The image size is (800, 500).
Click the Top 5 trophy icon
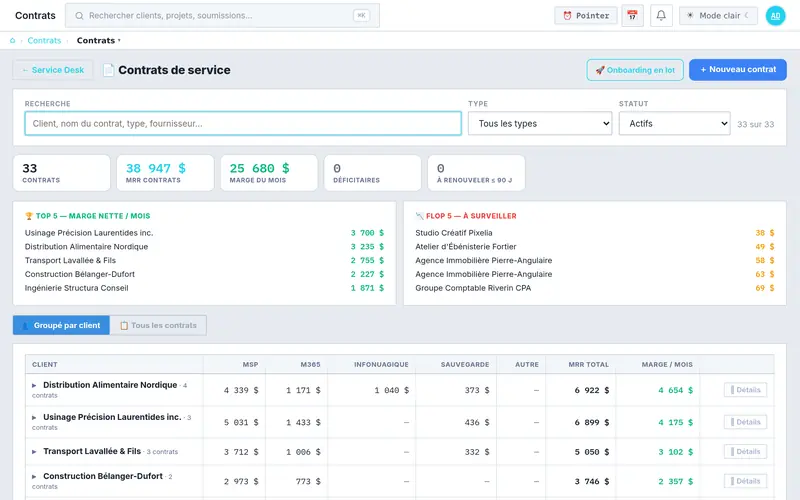point(29,216)
